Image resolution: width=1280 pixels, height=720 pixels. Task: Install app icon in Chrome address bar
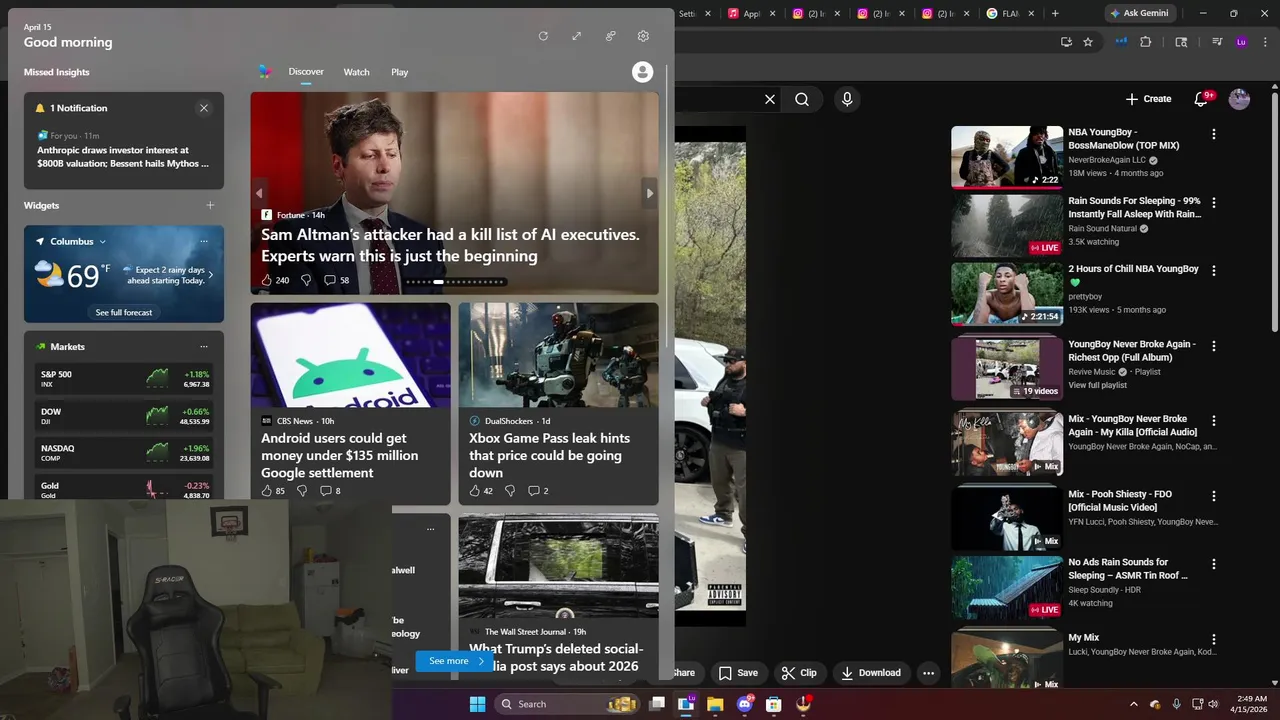coord(1066,42)
